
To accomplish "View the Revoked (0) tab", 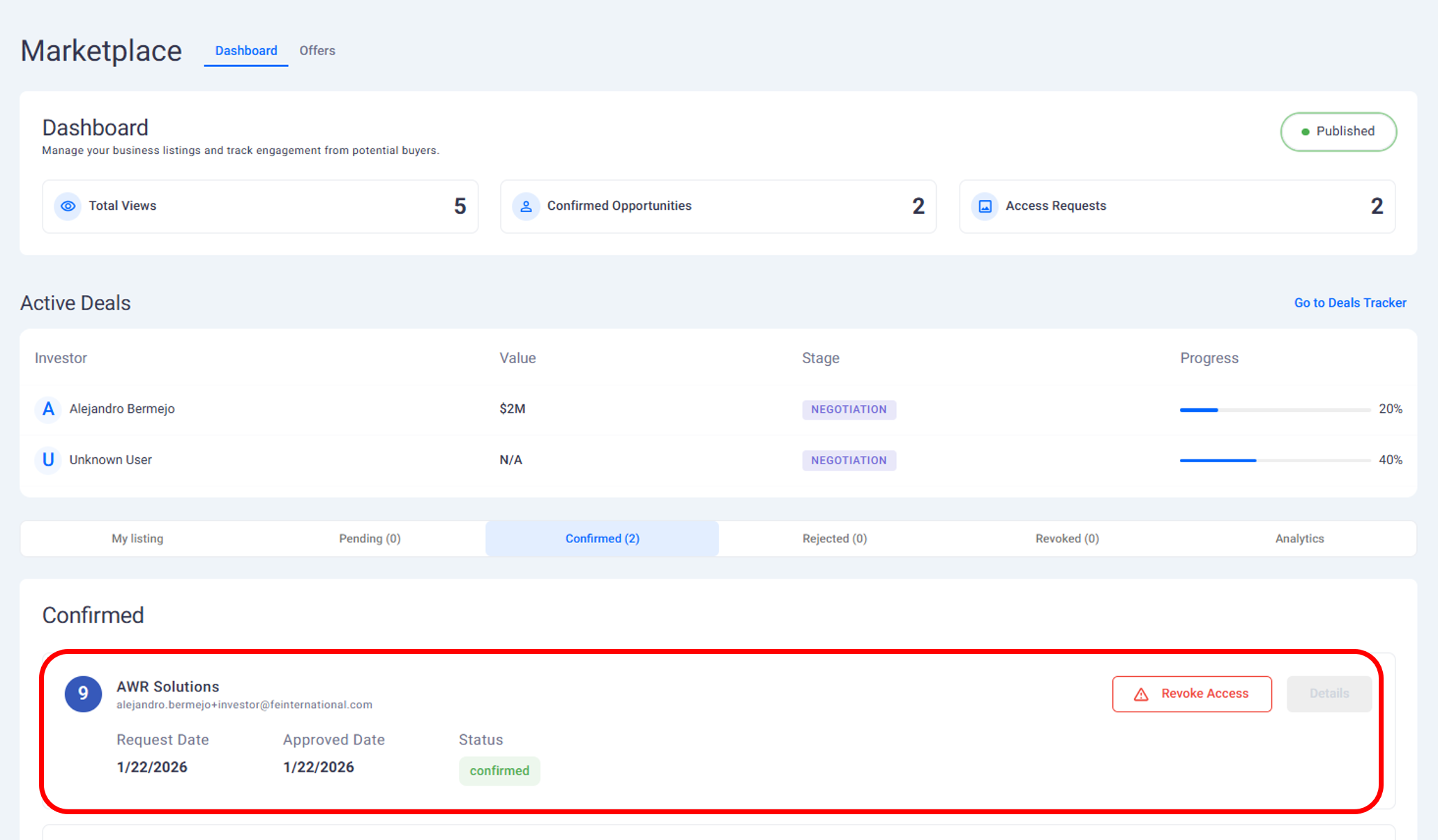I will 1067,539.
